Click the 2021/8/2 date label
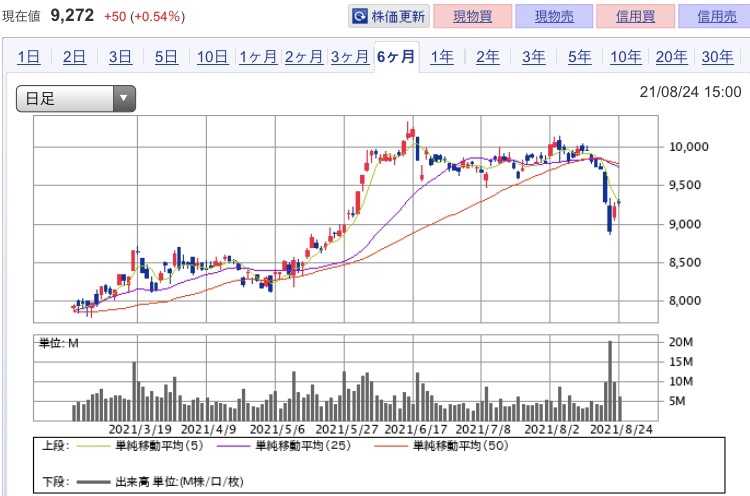750x496 pixels. tap(552, 429)
